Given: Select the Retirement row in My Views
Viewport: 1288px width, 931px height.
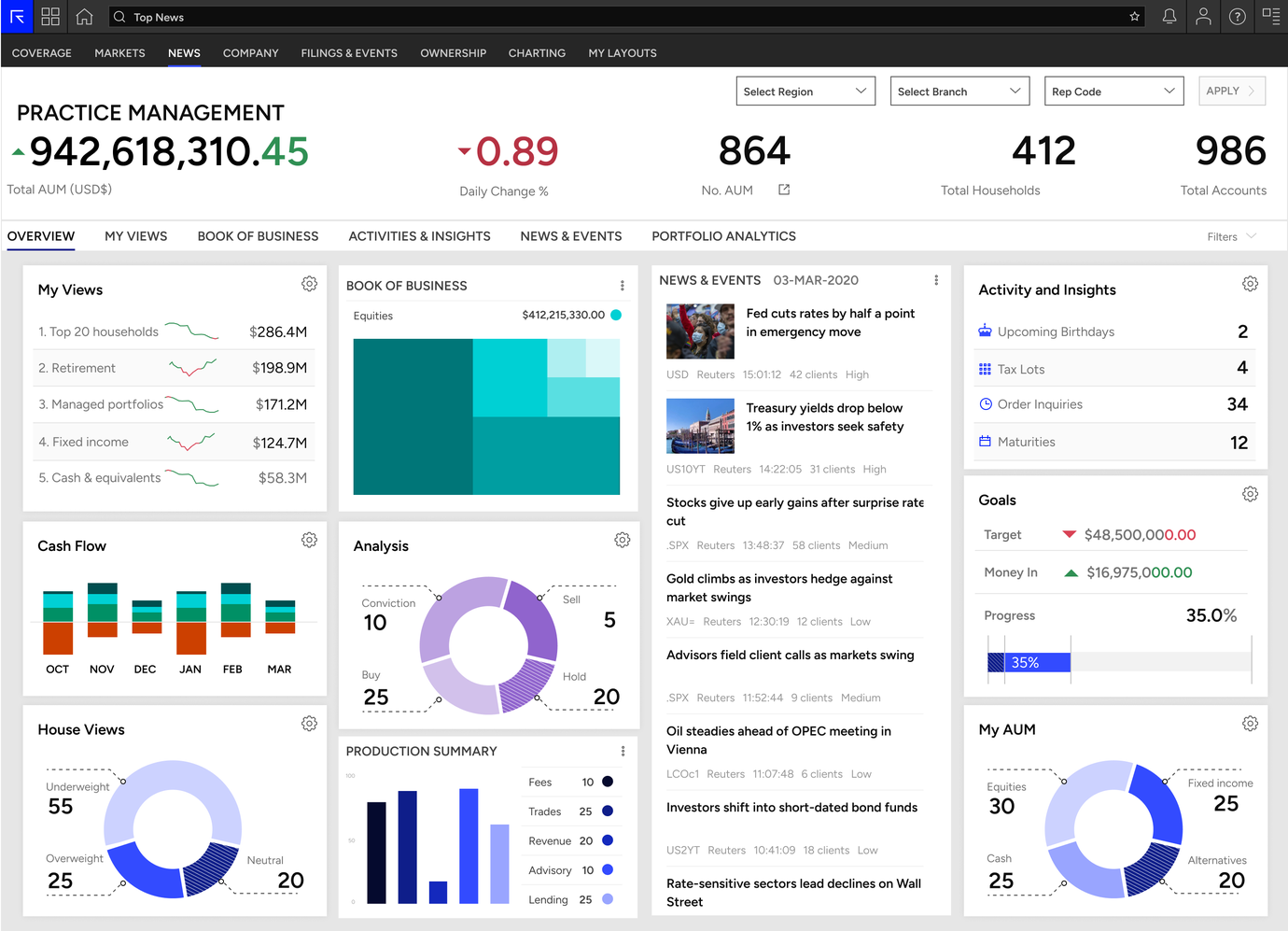Looking at the screenshot, I should point(174,368).
